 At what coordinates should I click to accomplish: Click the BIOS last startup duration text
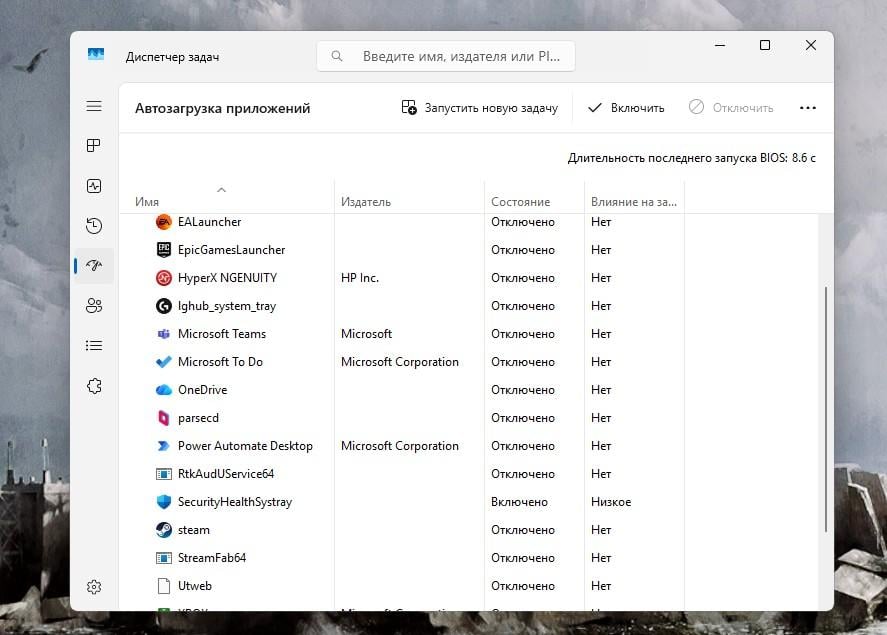click(691, 158)
